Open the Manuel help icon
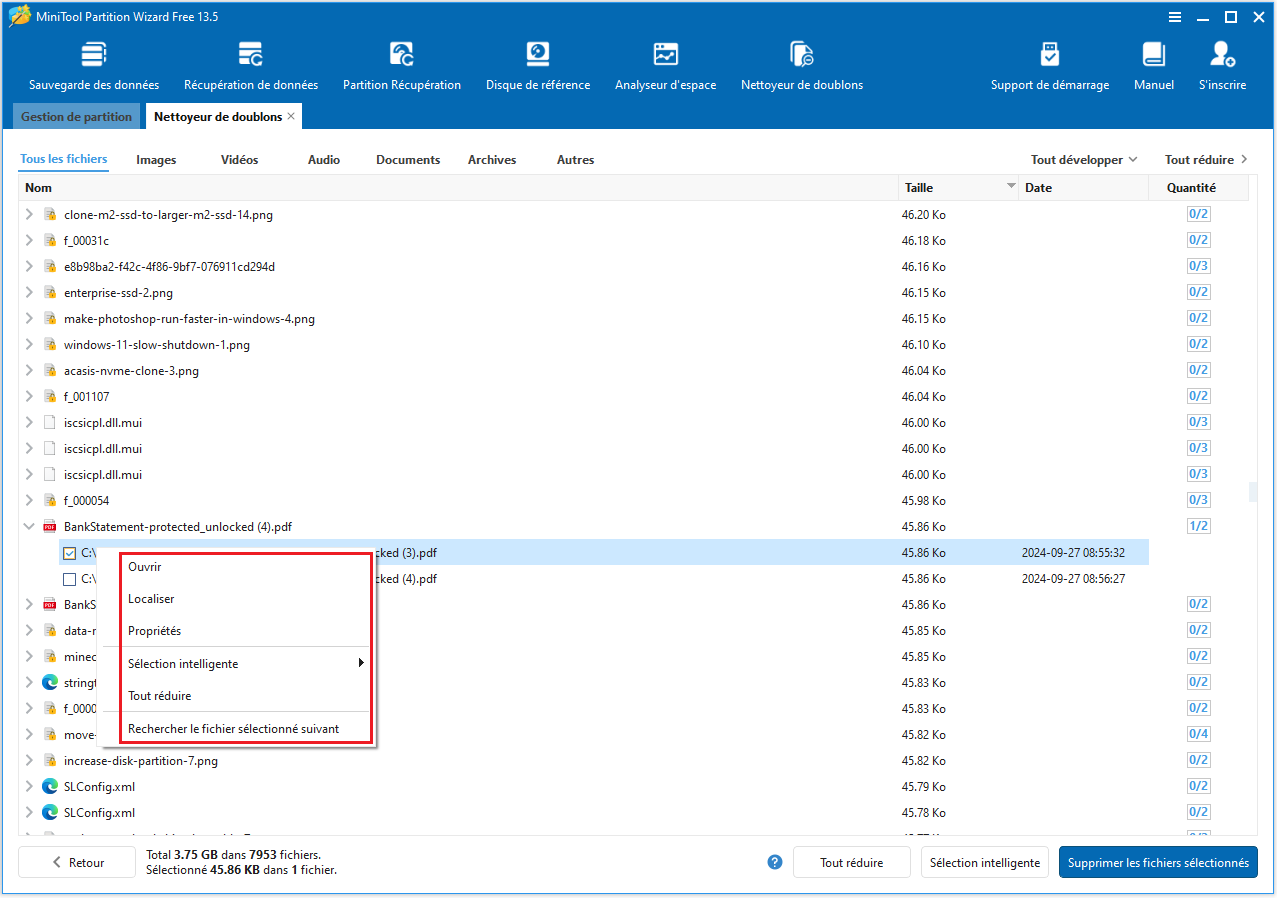This screenshot has width=1277, height=898. click(x=1153, y=63)
